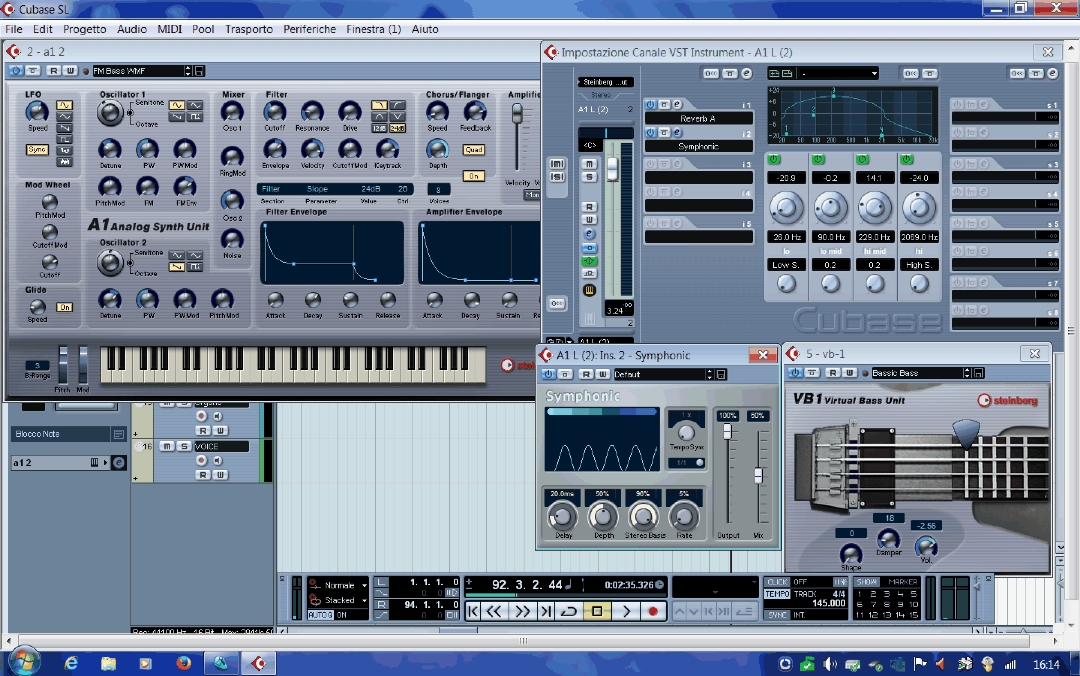Open the Steinberg output routing selector
The height and width of the screenshot is (676, 1080).
(605, 82)
